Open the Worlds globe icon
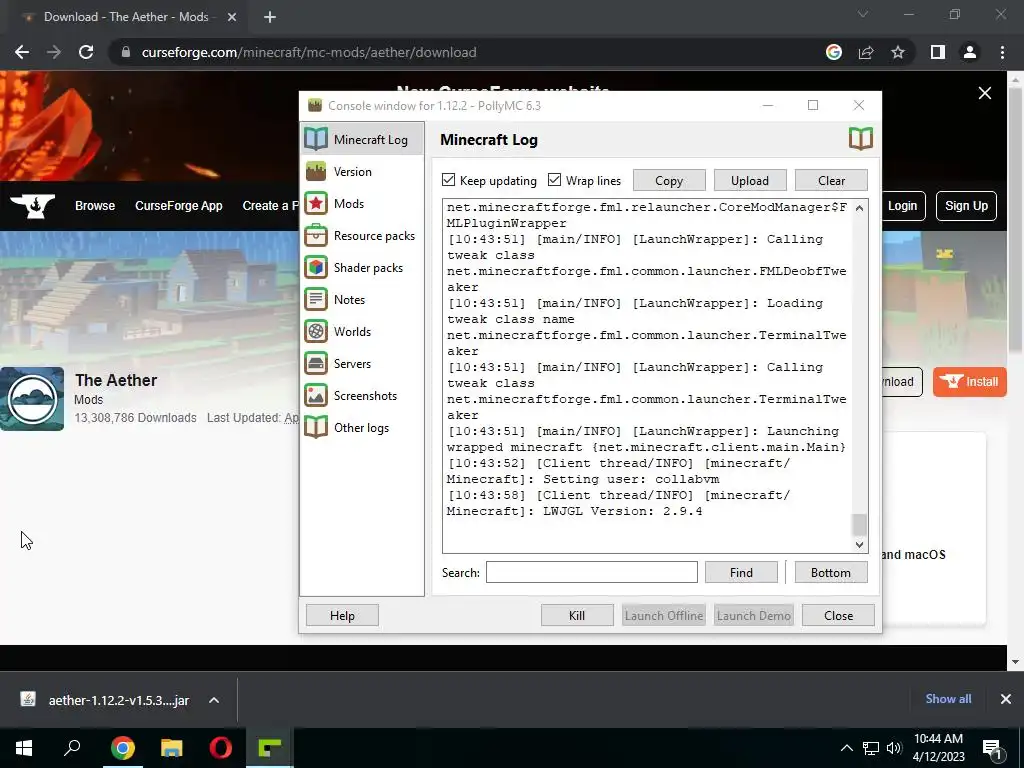 (x=316, y=331)
